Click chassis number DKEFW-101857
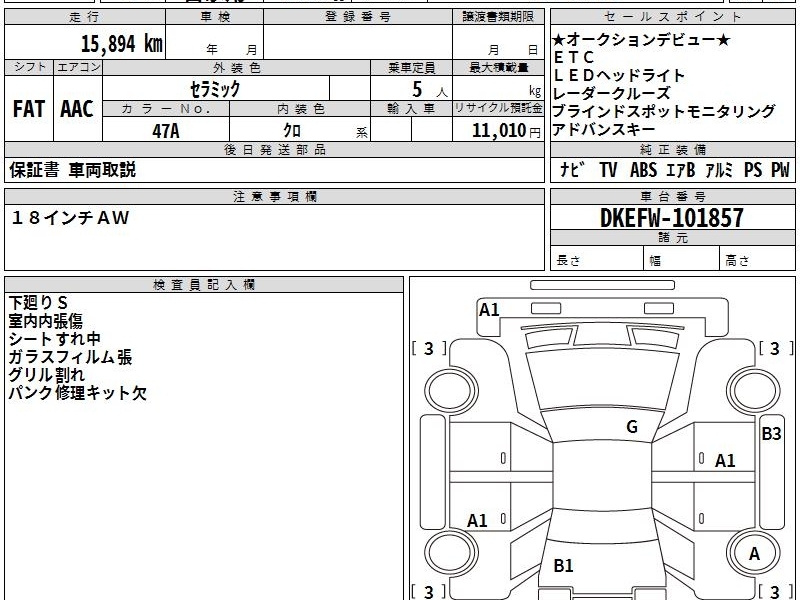 click(x=672, y=218)
